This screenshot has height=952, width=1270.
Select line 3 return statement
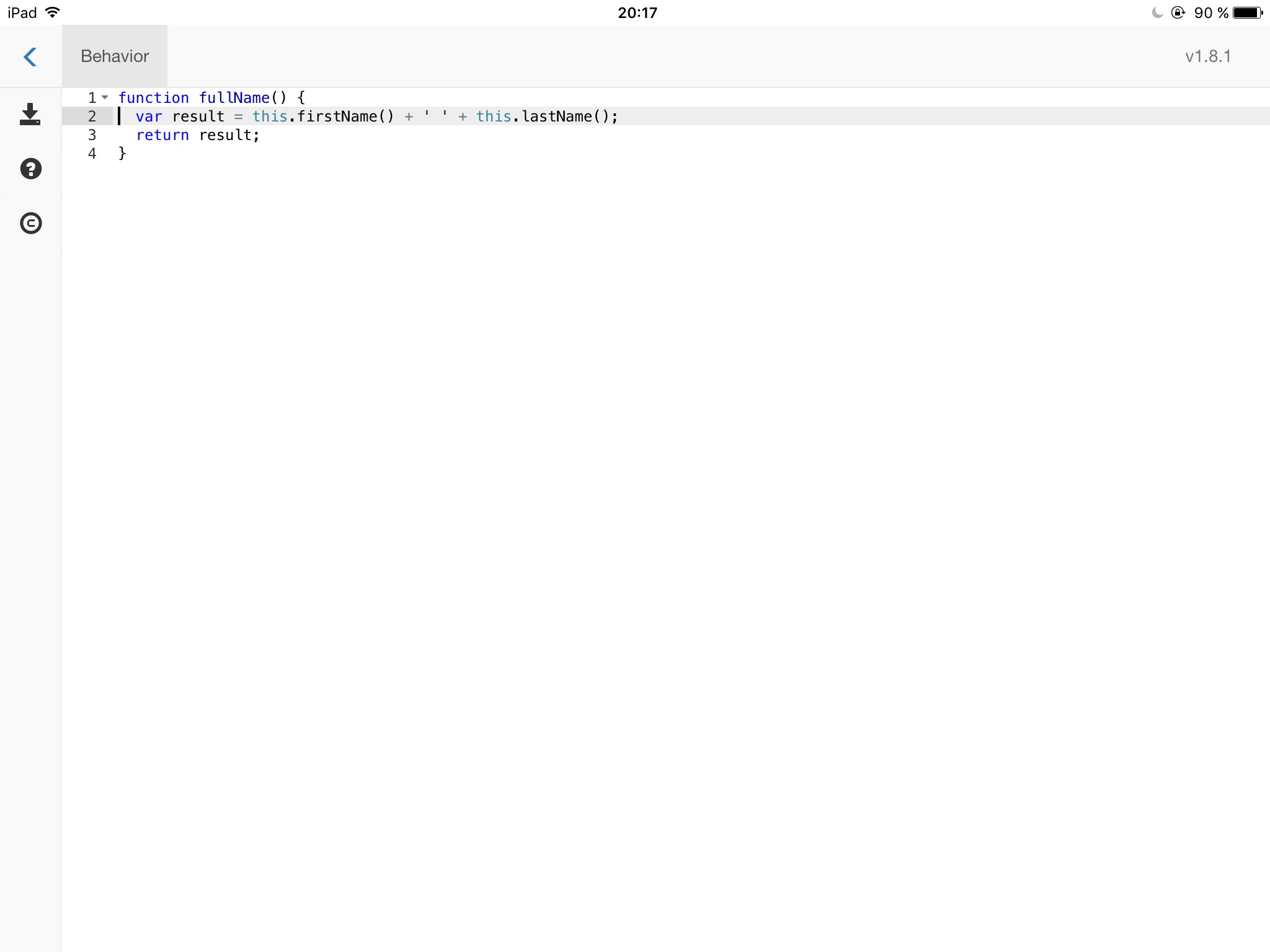pos(198,135)
